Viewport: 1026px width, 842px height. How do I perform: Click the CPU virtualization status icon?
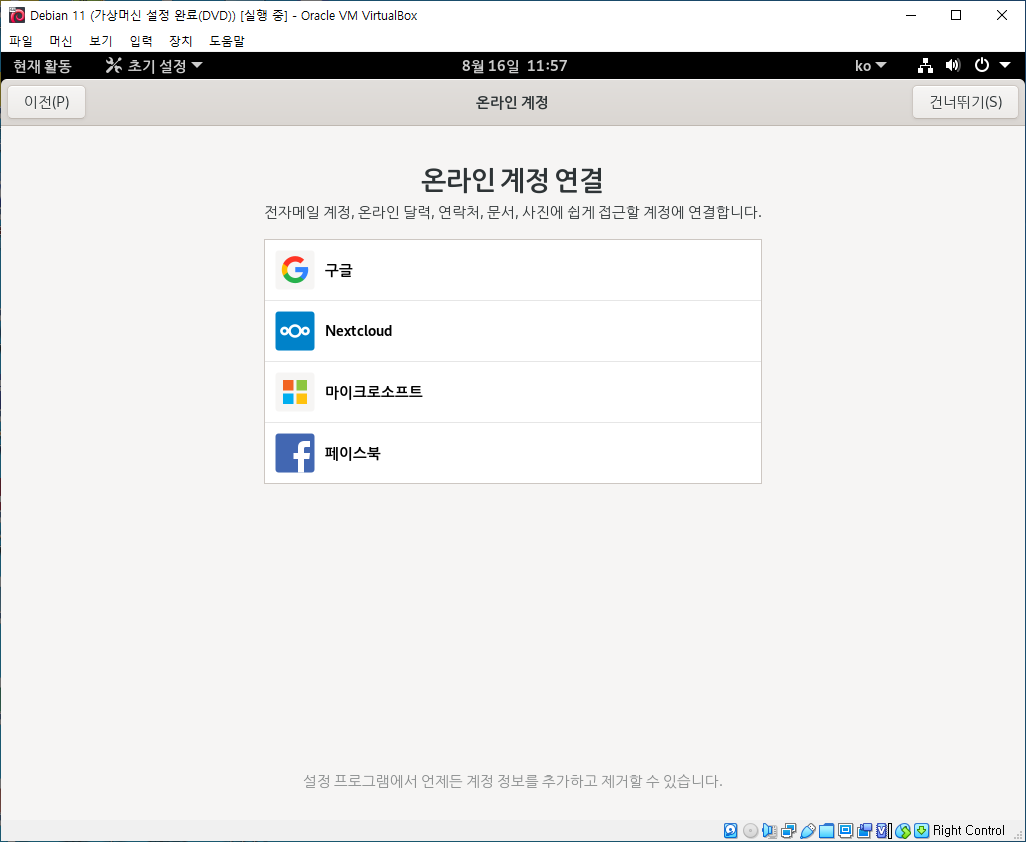883,830
